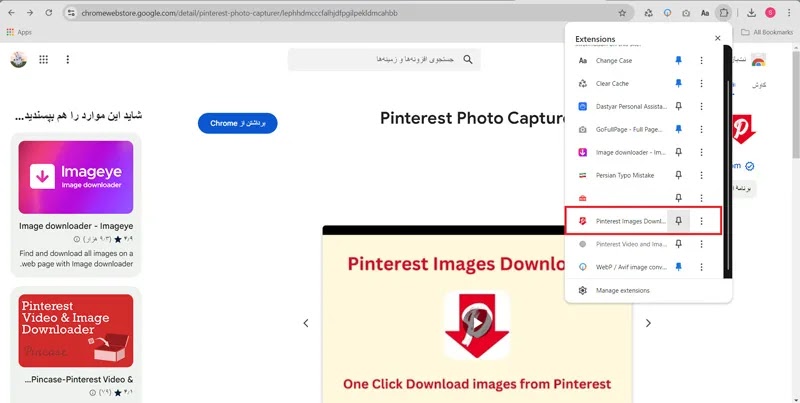Open more actions for Clear Cache
800x403 pixels.
702,83
